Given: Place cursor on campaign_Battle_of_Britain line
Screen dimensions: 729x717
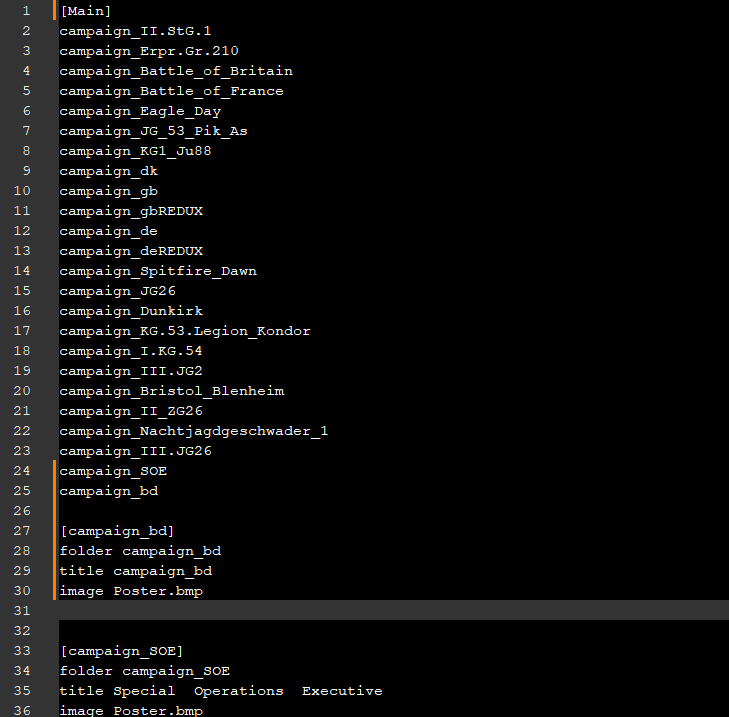Looking at the screenshot, I should point(176,71).
